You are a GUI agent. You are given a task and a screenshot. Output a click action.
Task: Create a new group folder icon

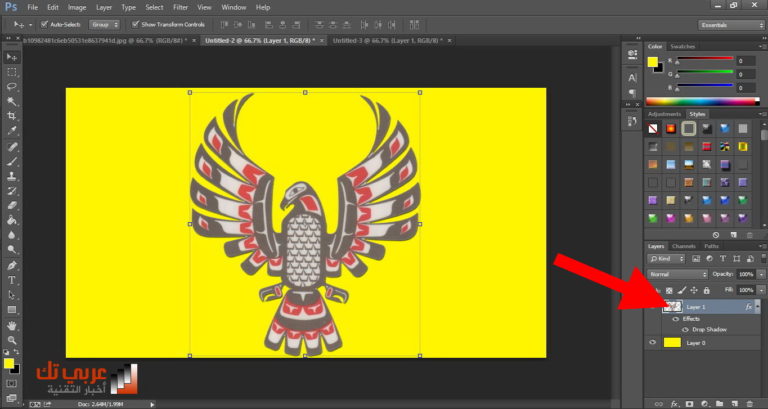(x=719, y=404)
